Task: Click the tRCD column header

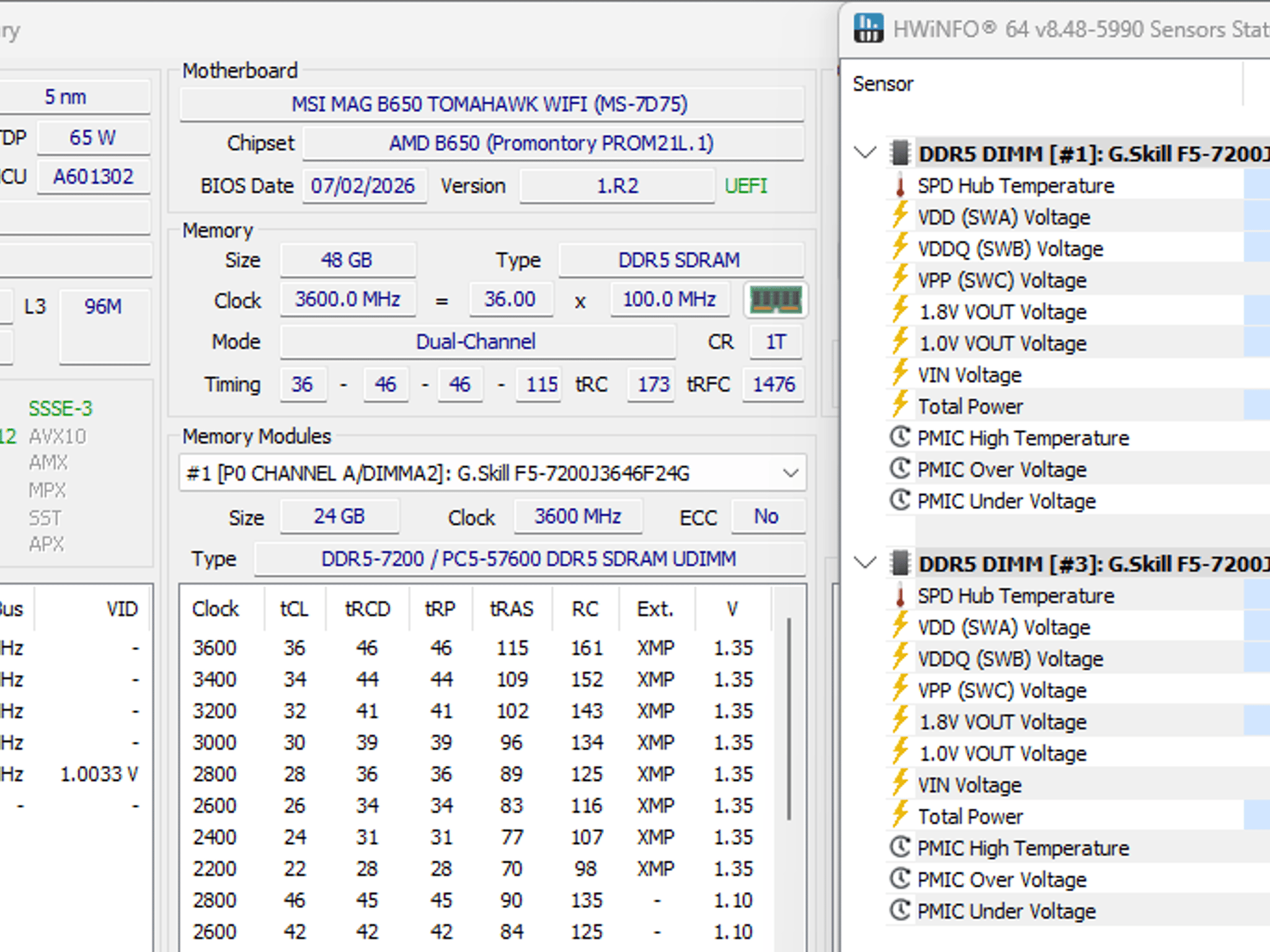Action: (367, 609)
